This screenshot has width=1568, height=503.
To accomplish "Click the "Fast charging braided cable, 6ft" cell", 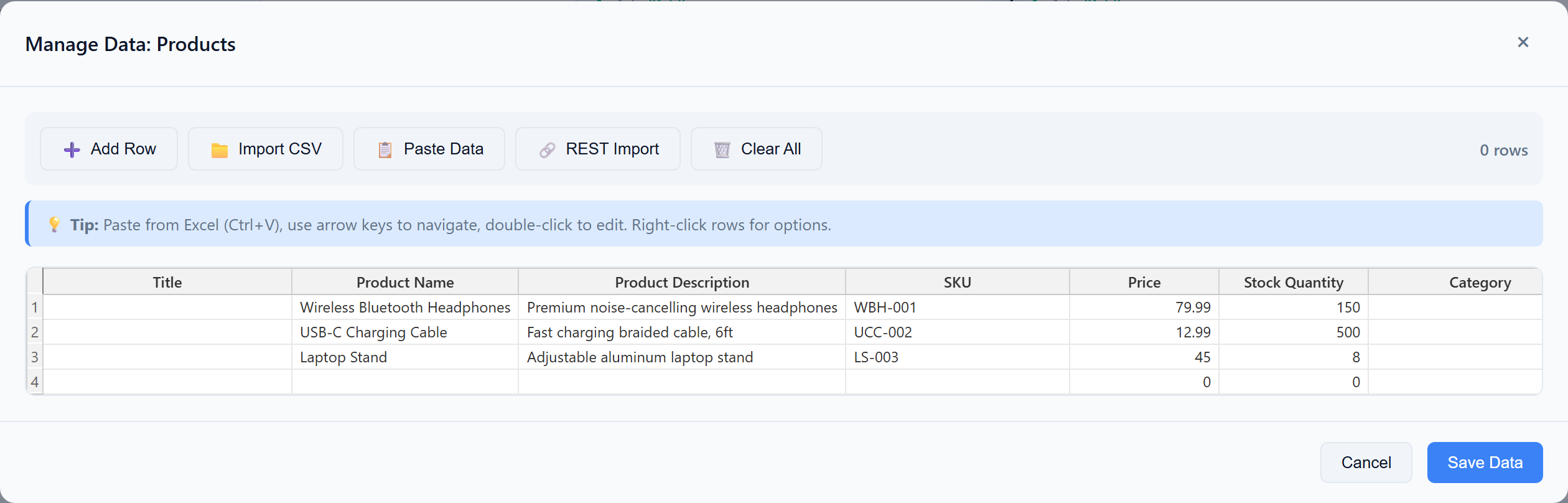I will pos(682,332).
